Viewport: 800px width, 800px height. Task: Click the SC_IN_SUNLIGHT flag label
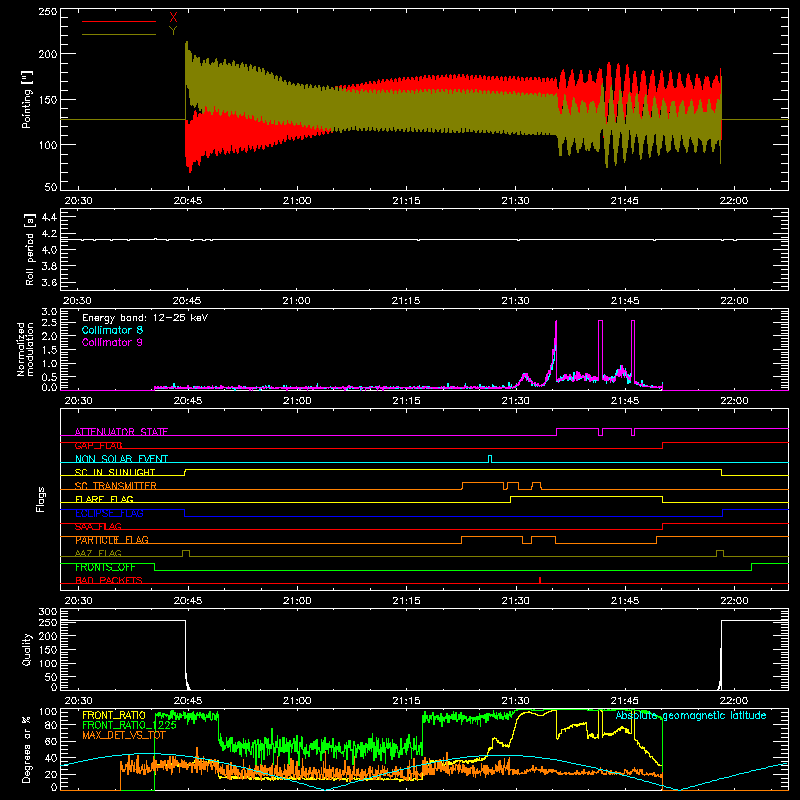115,472
